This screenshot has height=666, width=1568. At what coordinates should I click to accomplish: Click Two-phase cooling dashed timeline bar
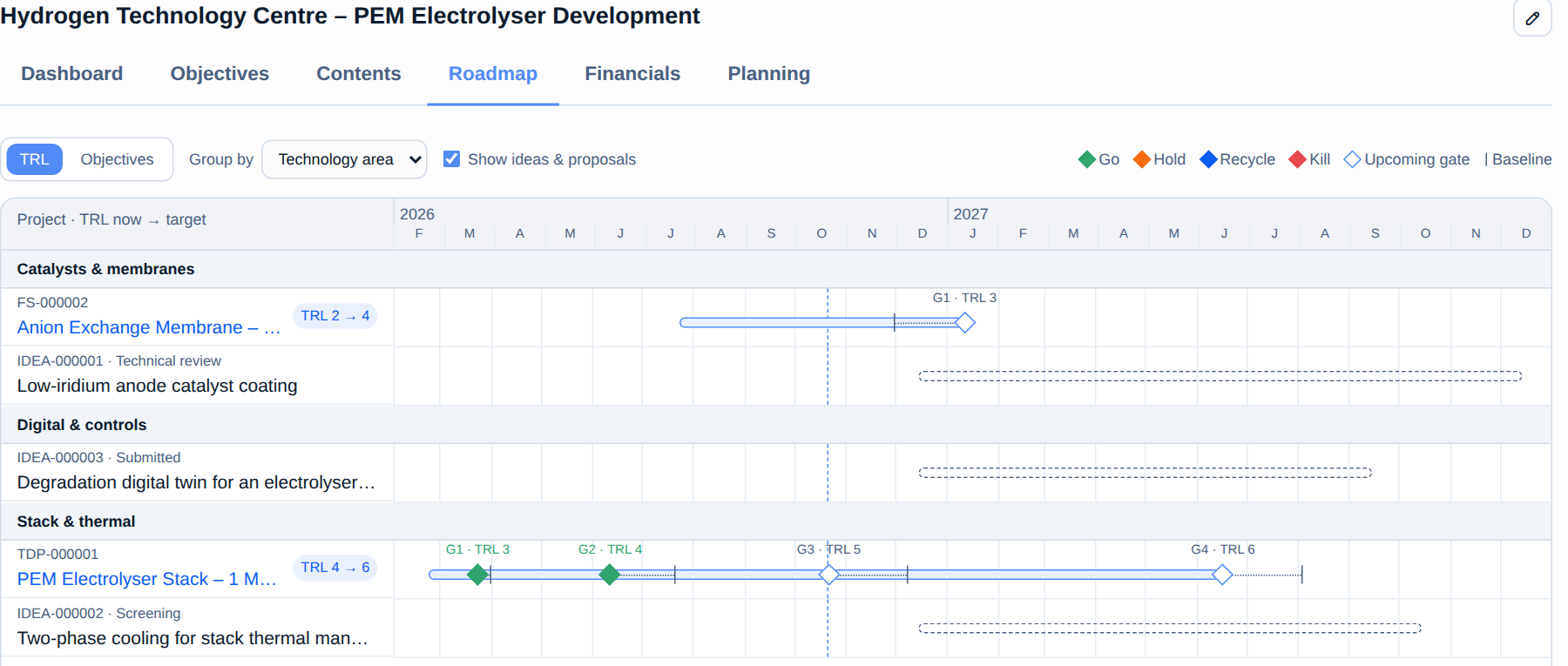(x=1170, y=628)
